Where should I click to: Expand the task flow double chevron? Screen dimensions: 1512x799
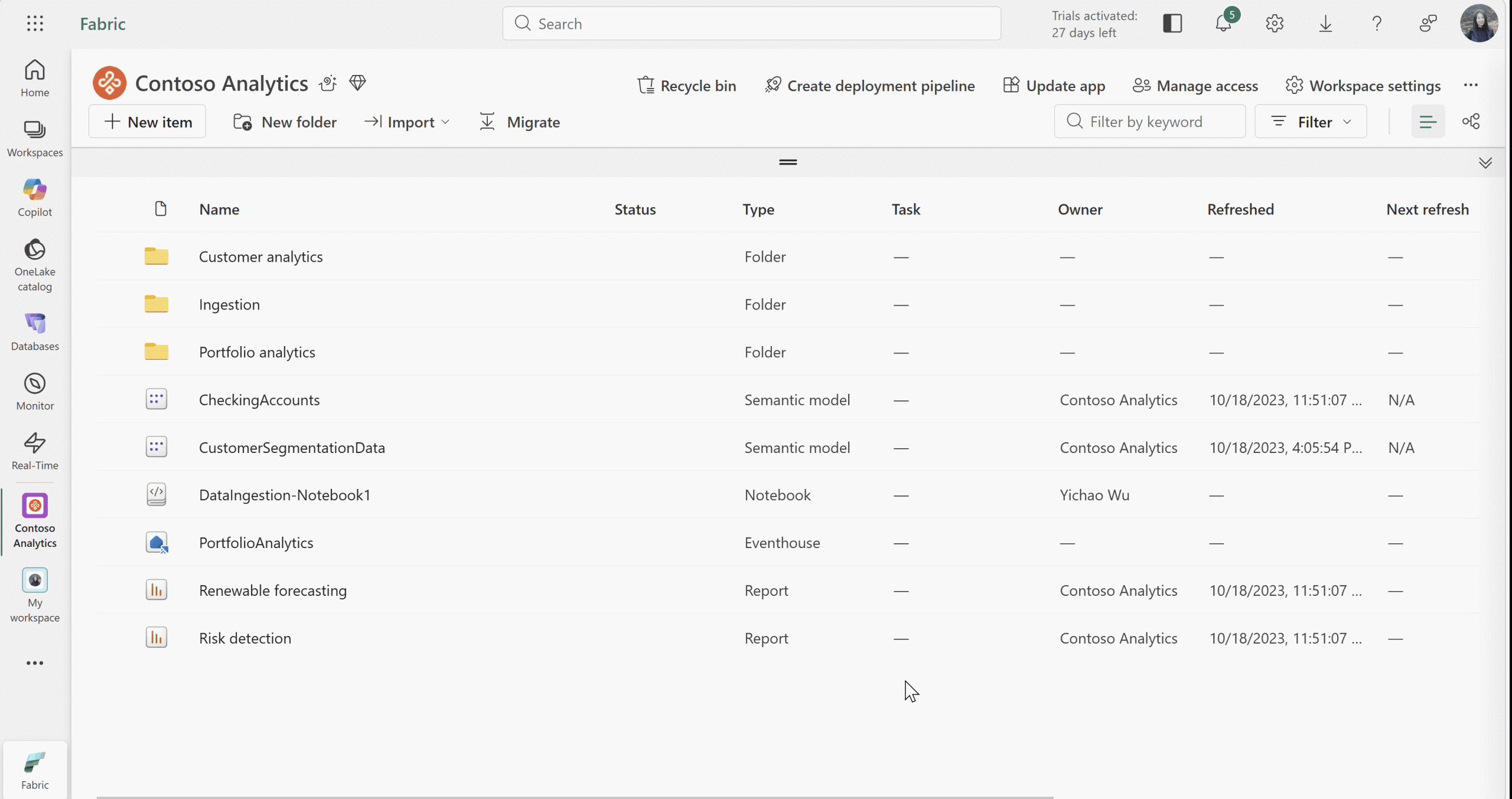(x=1485, y=162)
